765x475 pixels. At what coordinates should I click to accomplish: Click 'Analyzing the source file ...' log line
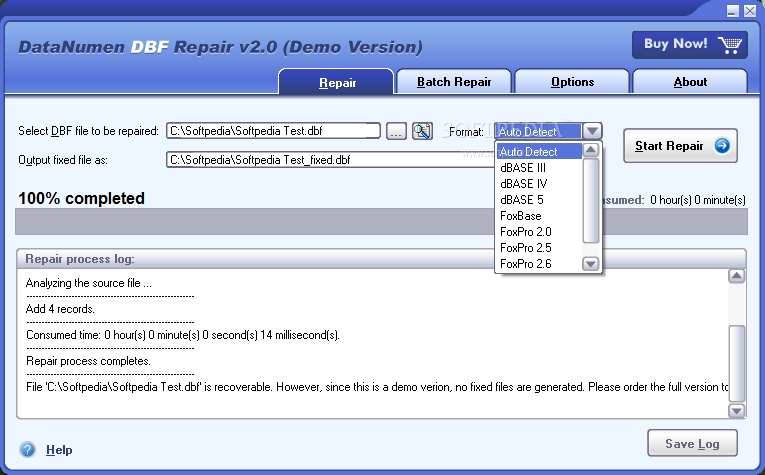88,283
